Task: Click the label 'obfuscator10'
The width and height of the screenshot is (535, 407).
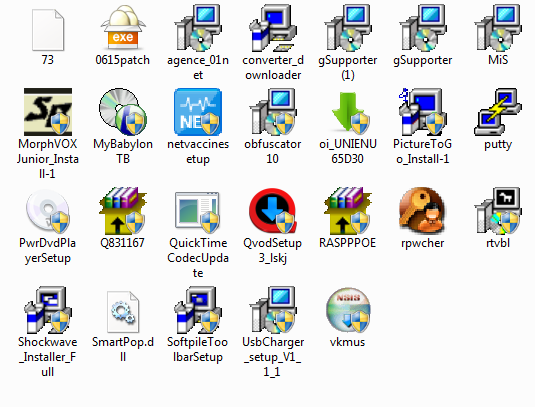Action: coord(273,151)
